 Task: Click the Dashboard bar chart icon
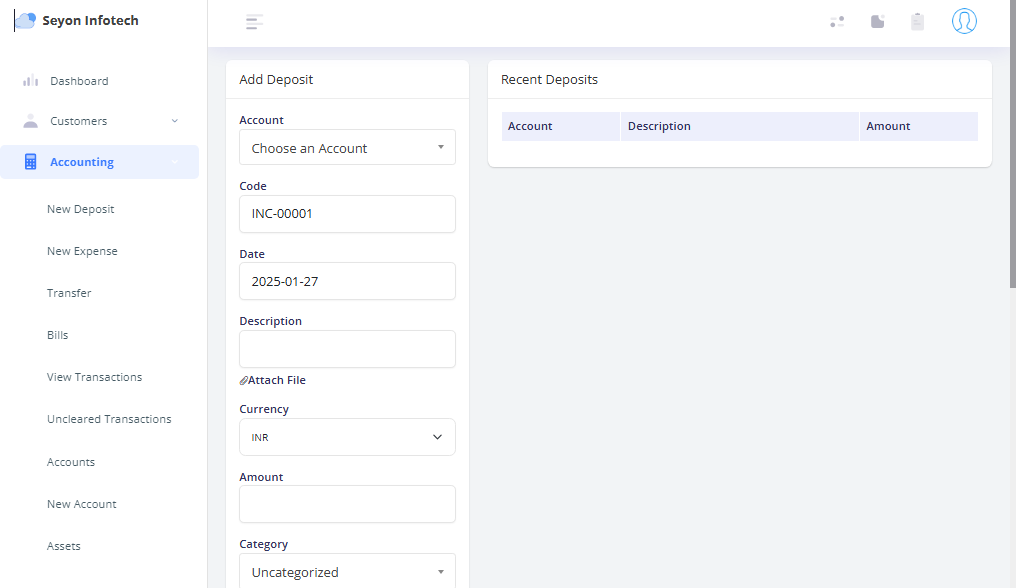30,81
